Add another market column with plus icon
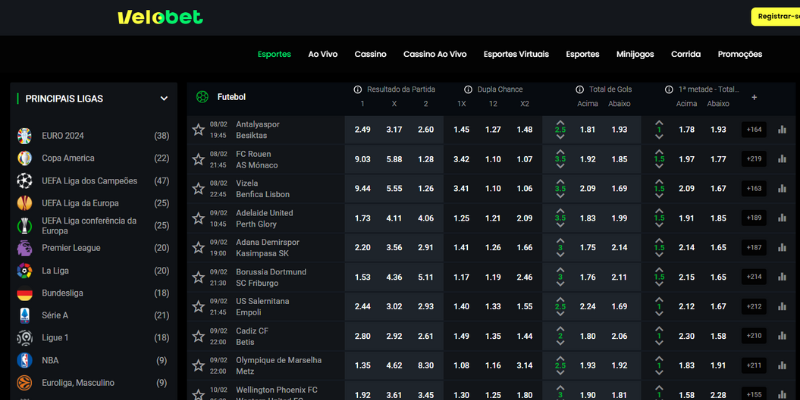 754,97
